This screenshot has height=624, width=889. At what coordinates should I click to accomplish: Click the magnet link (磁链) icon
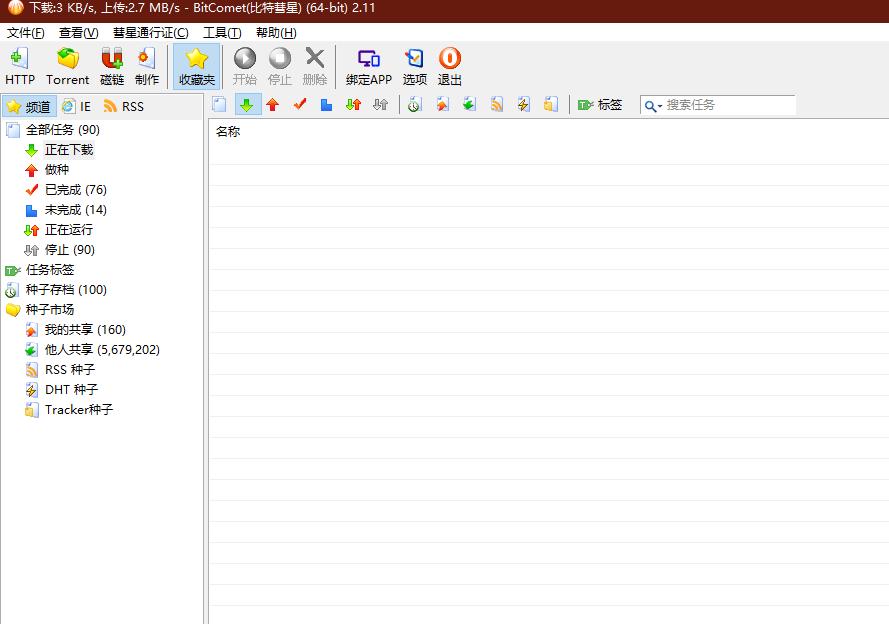click(112, 66)
